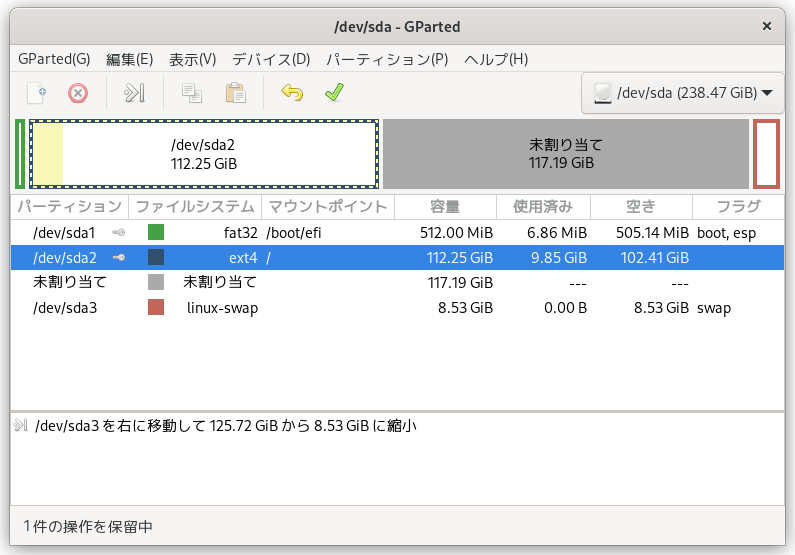This screenshot has height=555, width=795.
Task: Click the swap flag cell
Action: point(714,308)
